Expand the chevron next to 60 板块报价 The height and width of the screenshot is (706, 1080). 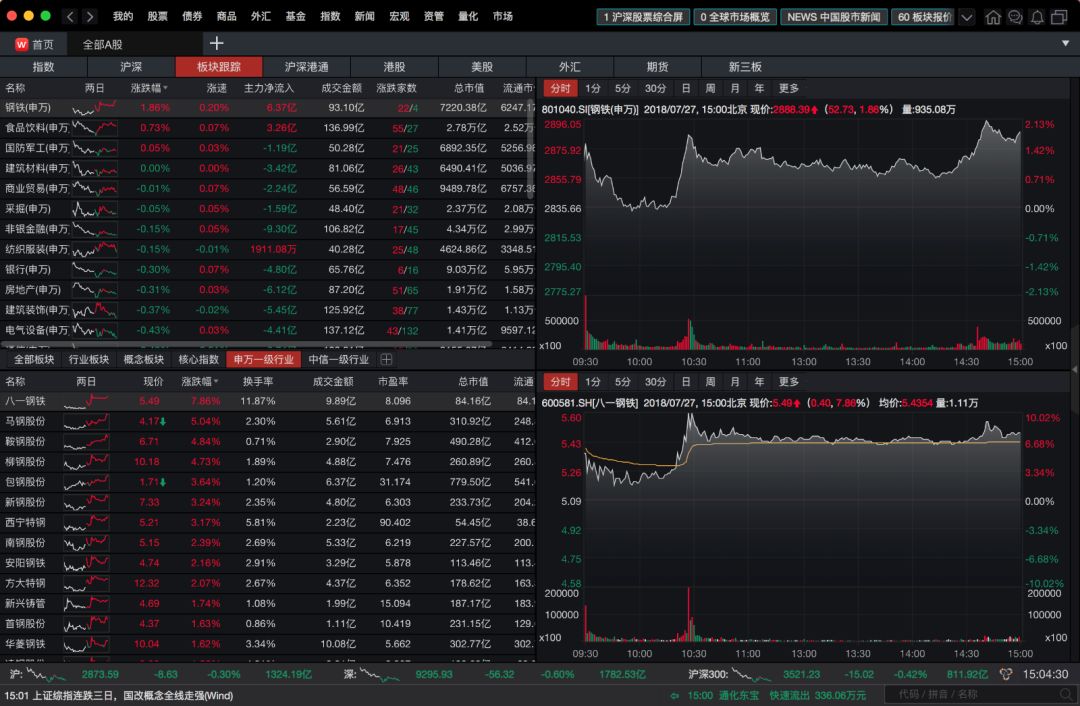[966, 16]
